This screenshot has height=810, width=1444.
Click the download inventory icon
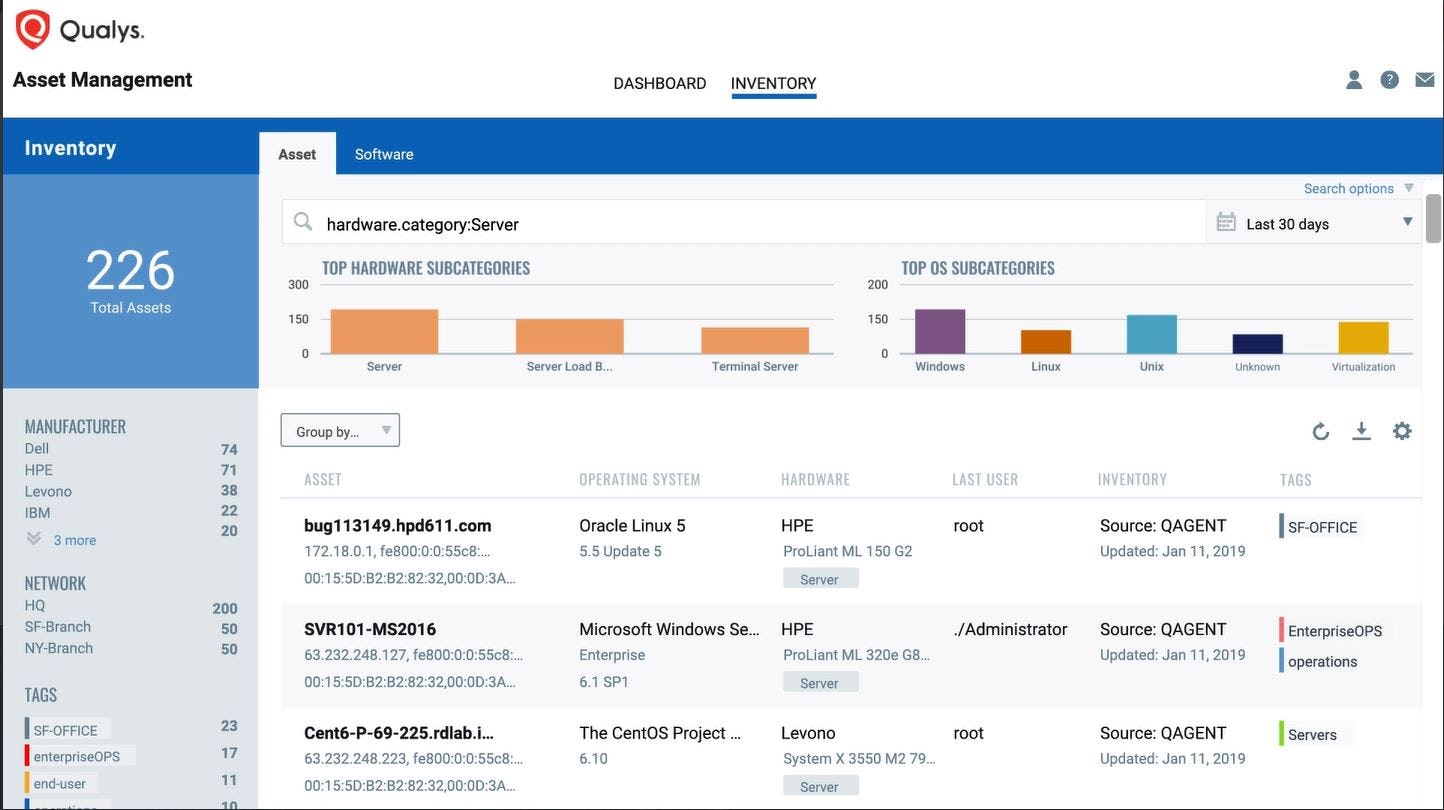click(1361, 431)
